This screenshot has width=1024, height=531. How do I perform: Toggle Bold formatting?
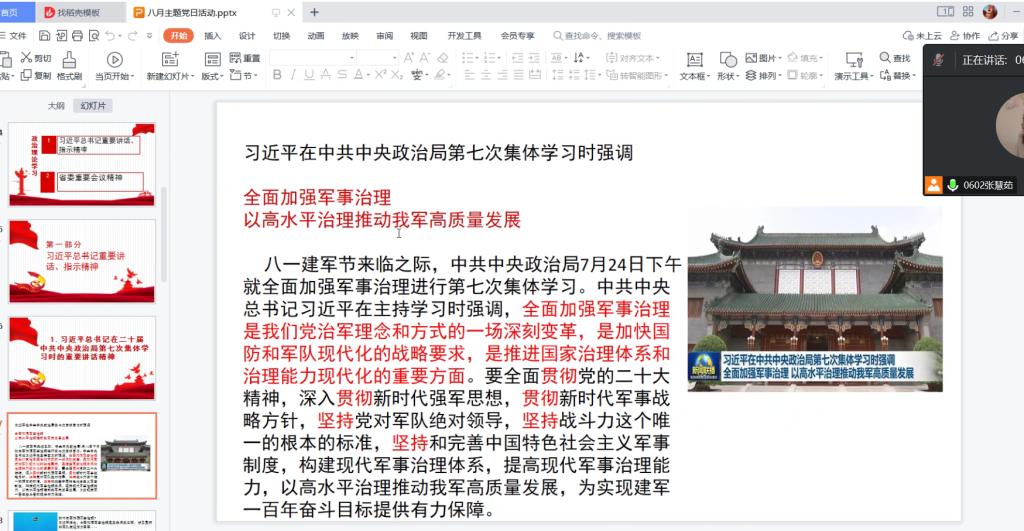click(x=277, y=75)
